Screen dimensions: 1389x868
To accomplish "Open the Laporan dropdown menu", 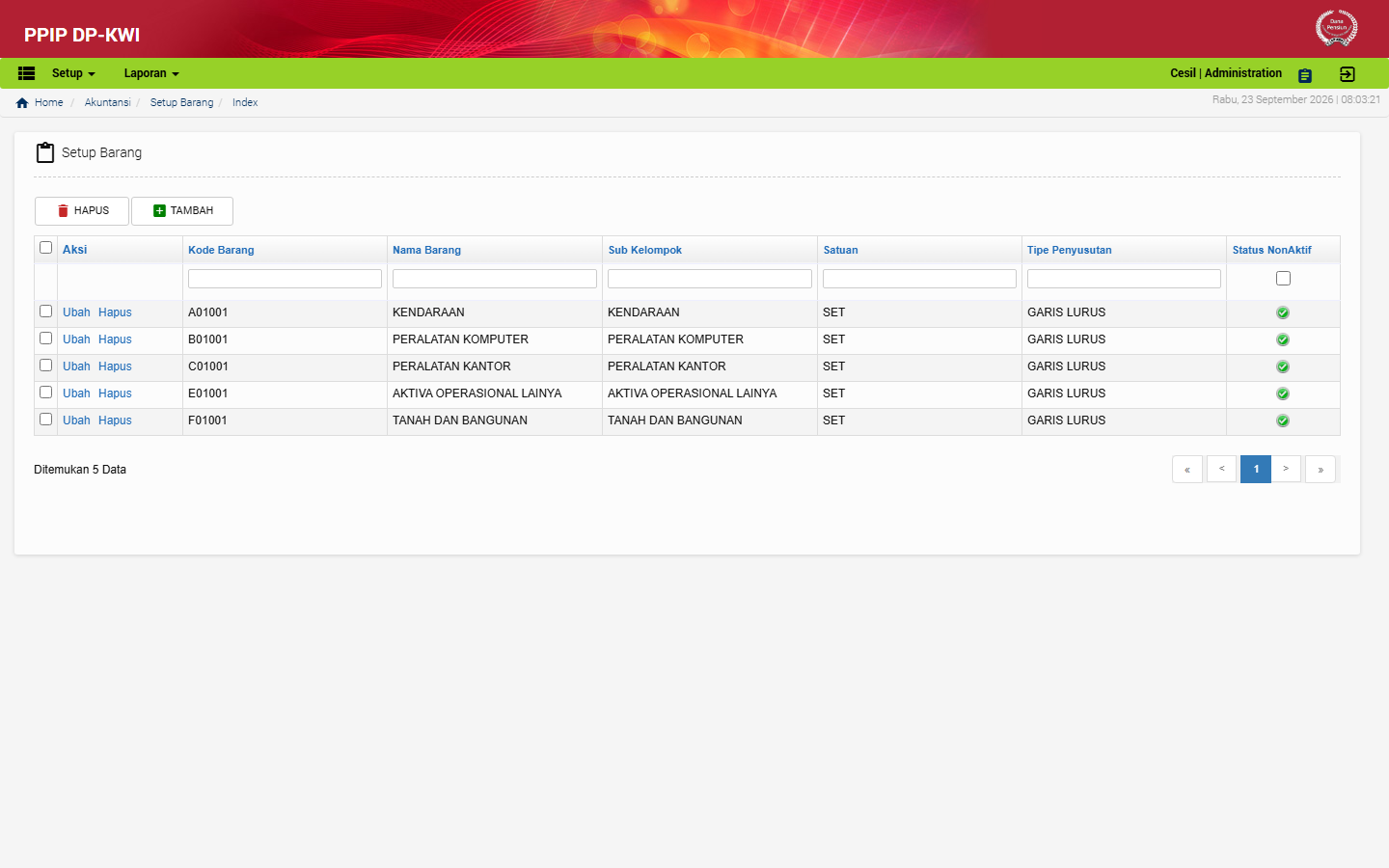I will [151, 73].
